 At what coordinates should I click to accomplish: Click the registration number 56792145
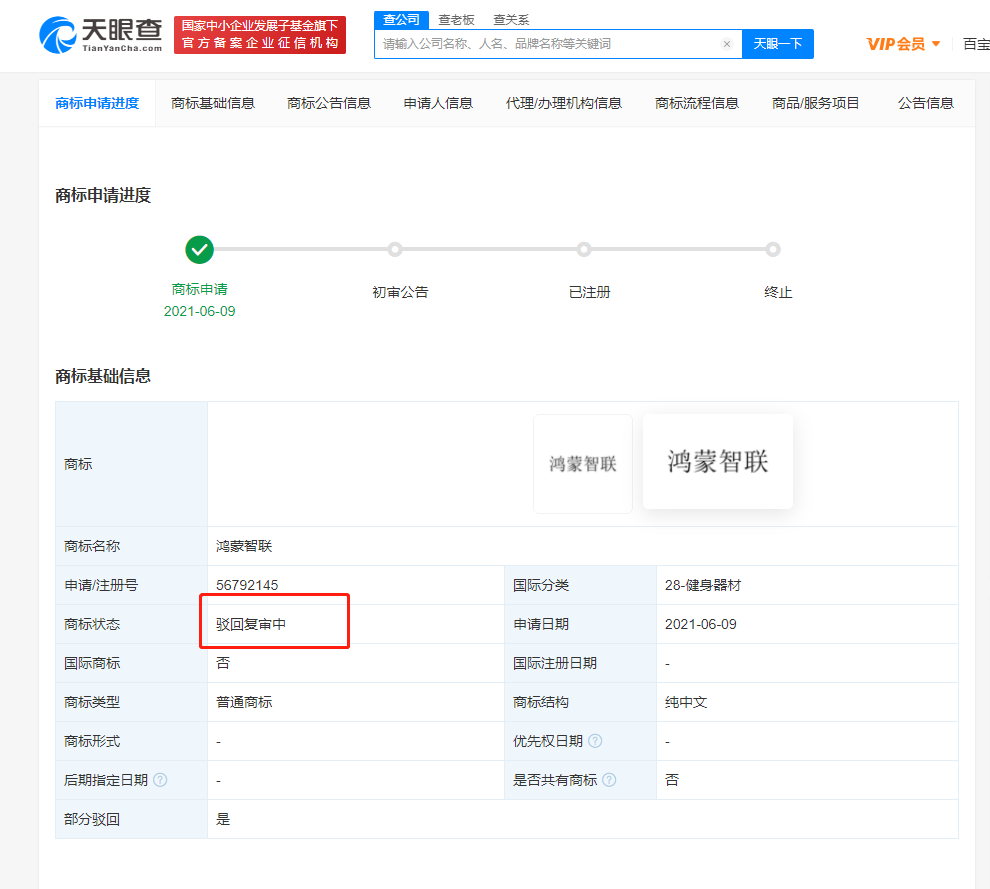pyautogui.click(x=247, y=585)
